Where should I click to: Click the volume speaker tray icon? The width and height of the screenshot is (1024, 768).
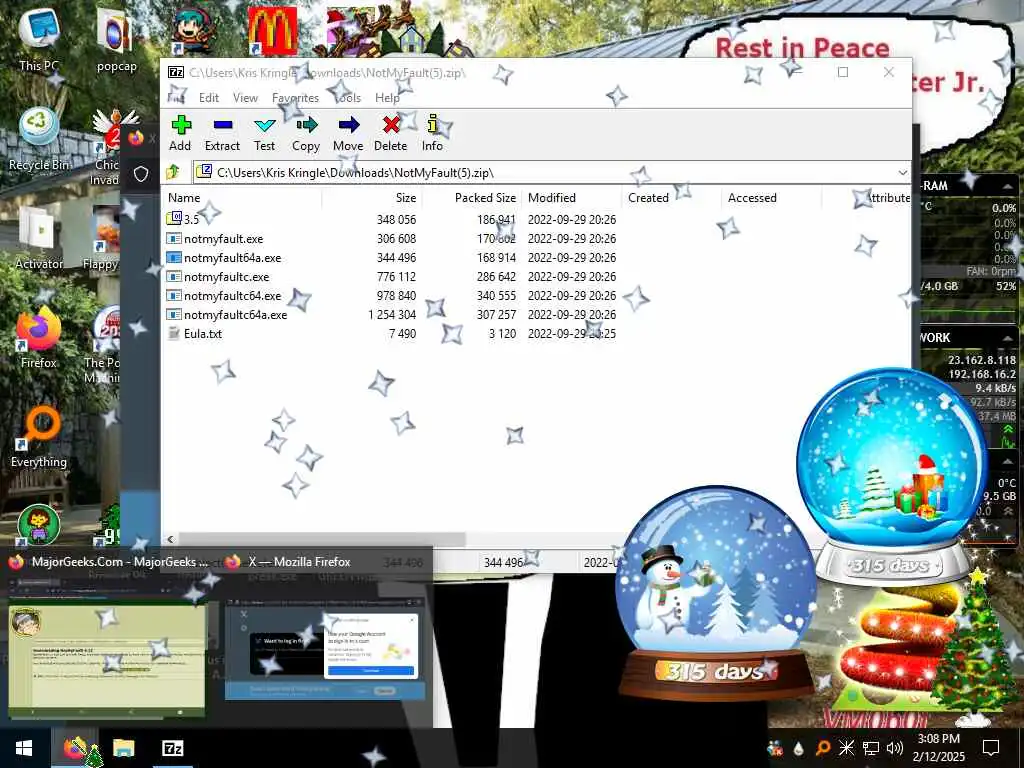coord(895,748)
